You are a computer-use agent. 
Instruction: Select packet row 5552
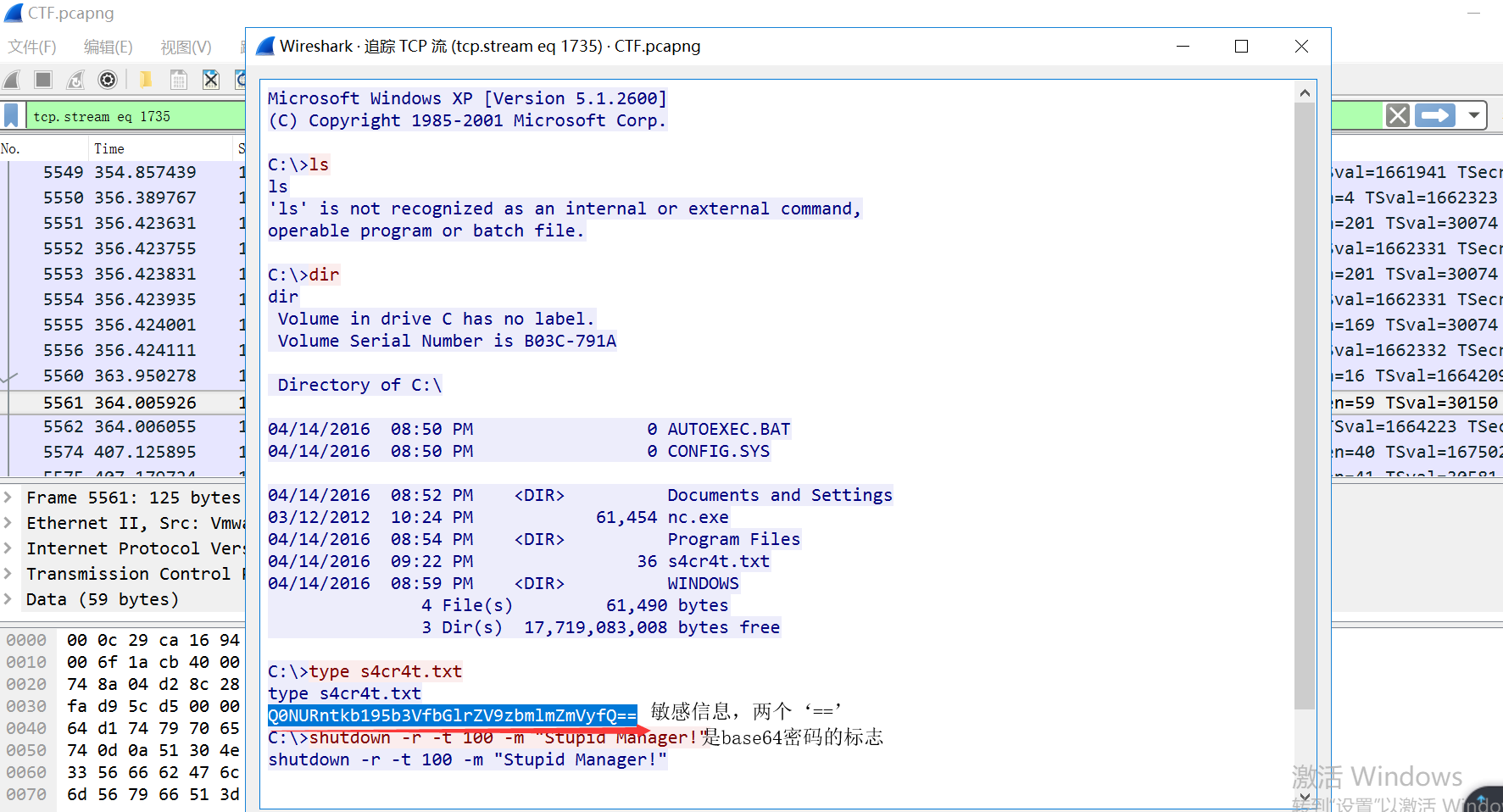coord(123,248)
